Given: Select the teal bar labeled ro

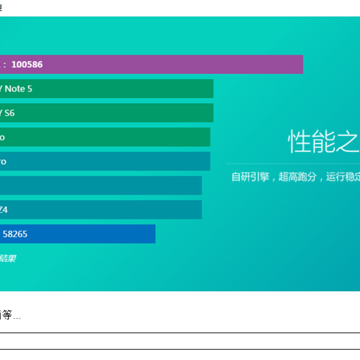Looking at the screenshot, I should click(105, 161).
